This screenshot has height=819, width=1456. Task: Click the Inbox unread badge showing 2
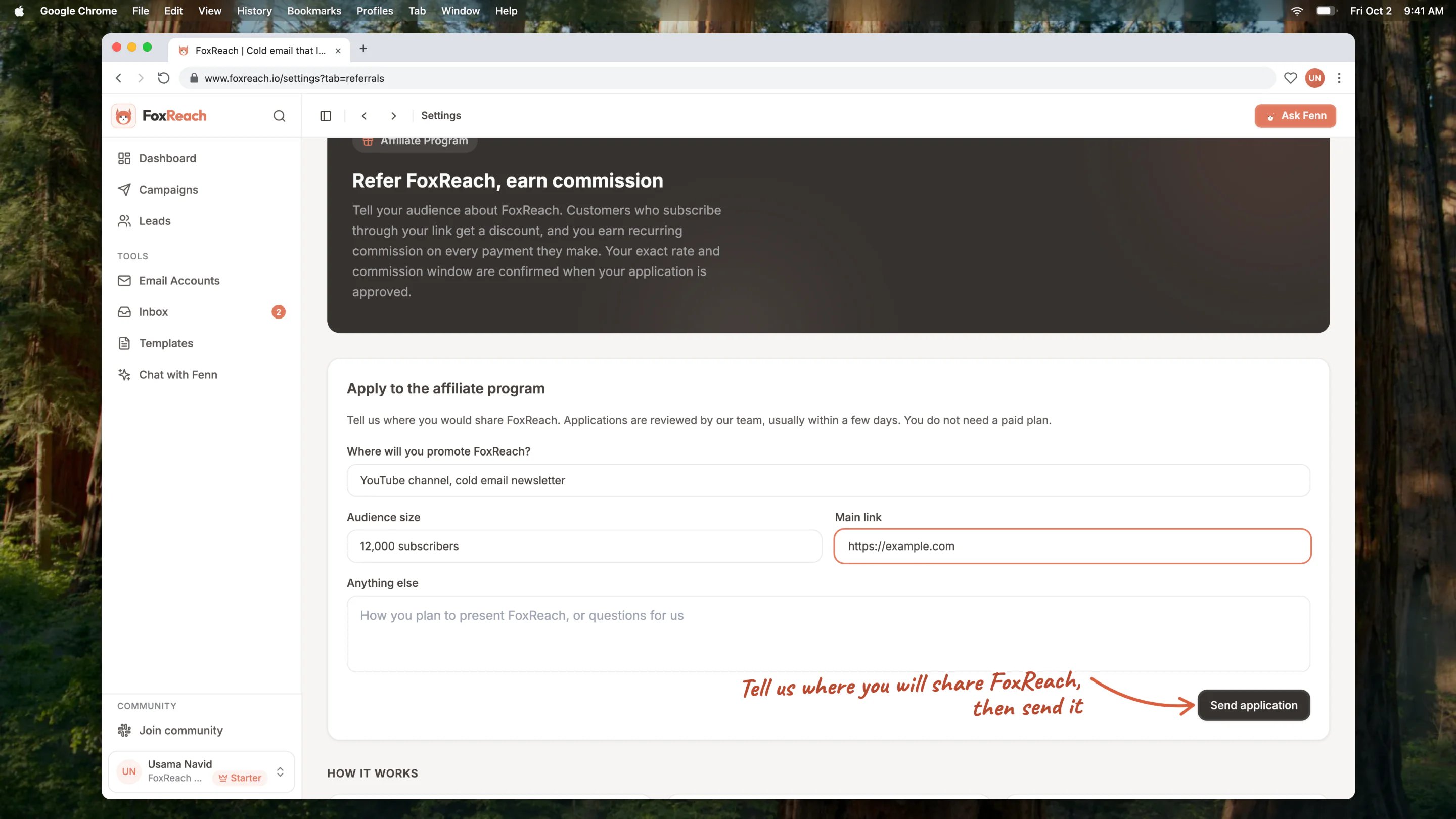(279, 312)
